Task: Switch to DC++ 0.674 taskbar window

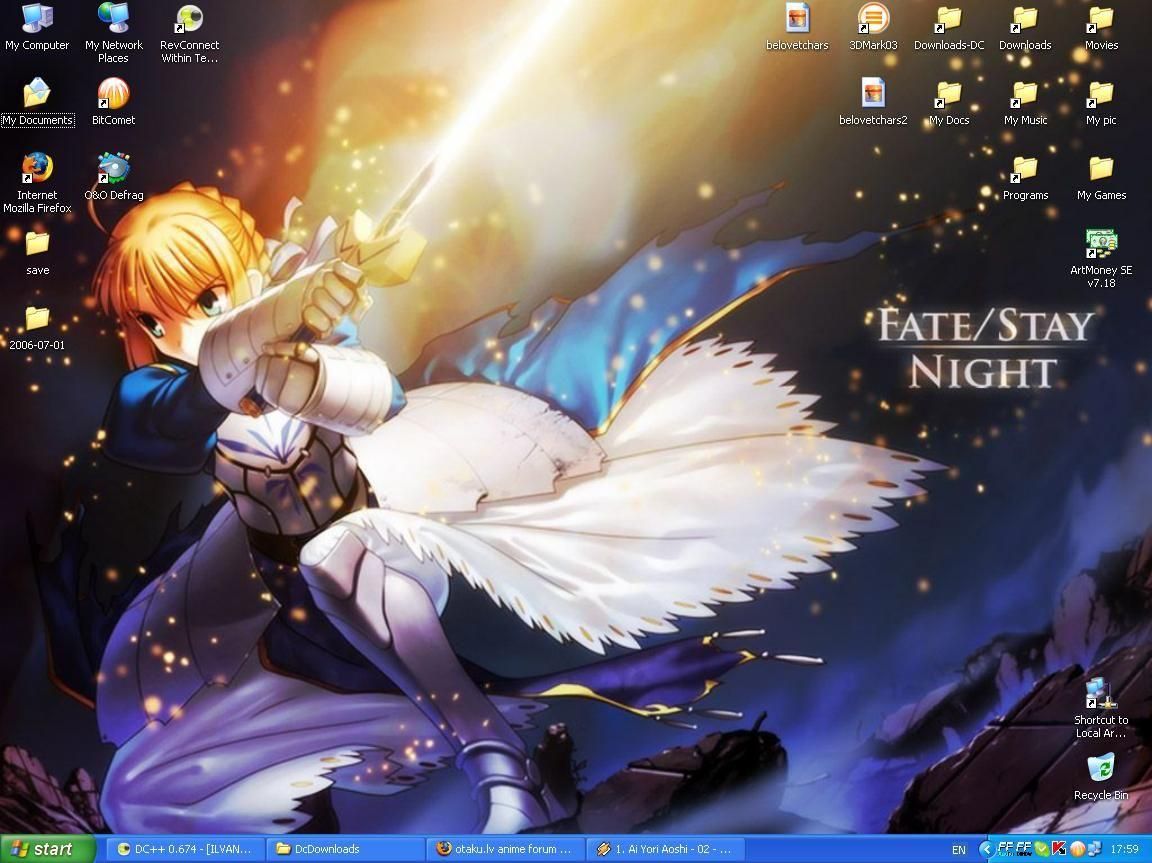Action: [185, 849]
